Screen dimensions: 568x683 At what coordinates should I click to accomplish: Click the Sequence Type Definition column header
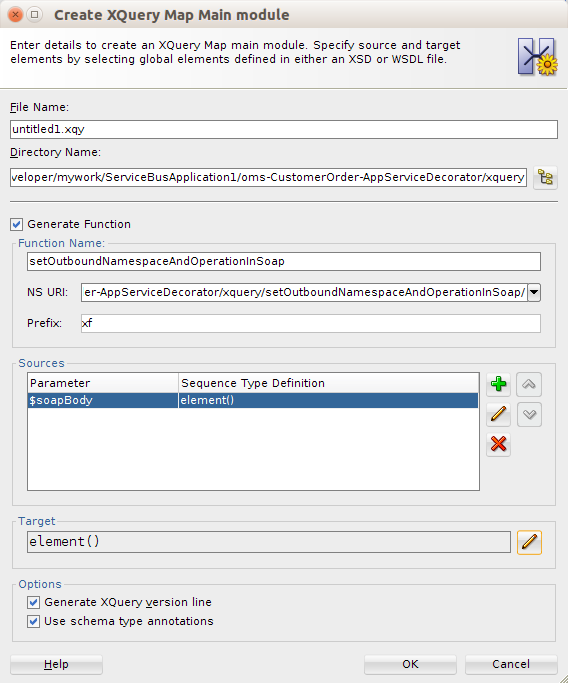pos(328,383)
